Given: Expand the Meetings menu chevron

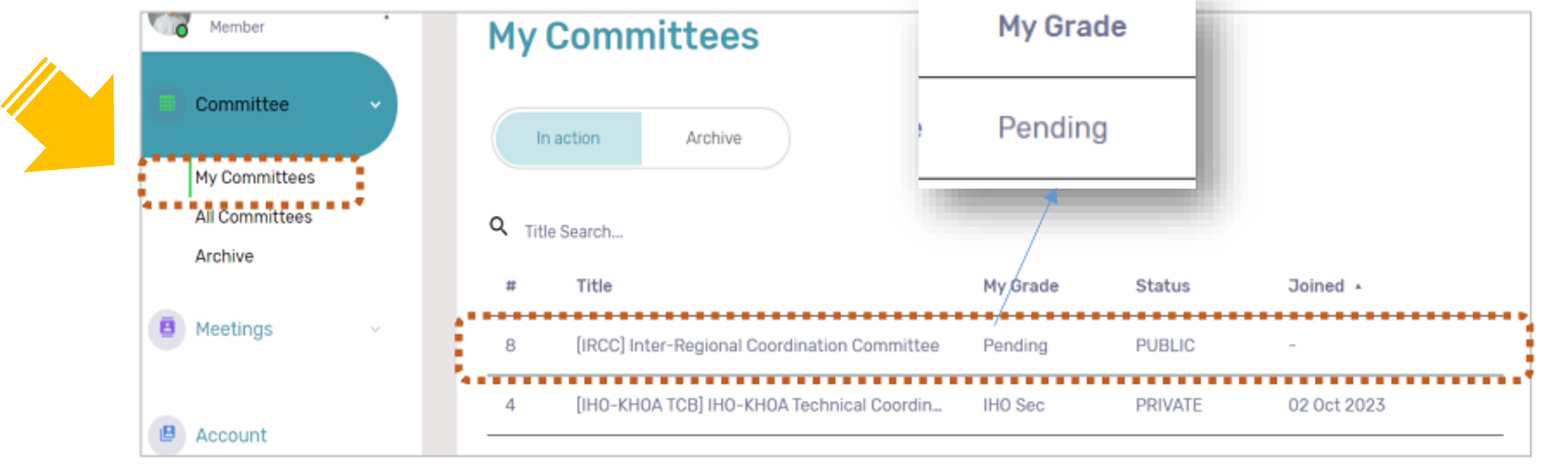Looking at the screenshot, I should (375, 329).
